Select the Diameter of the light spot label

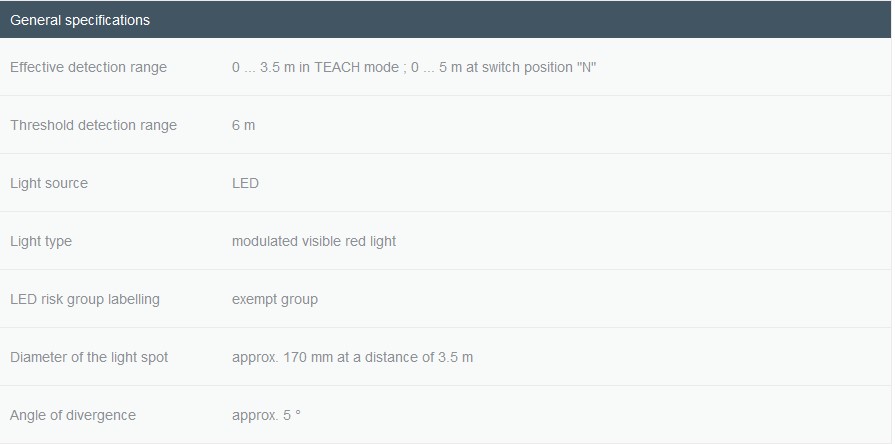point(89,358)
